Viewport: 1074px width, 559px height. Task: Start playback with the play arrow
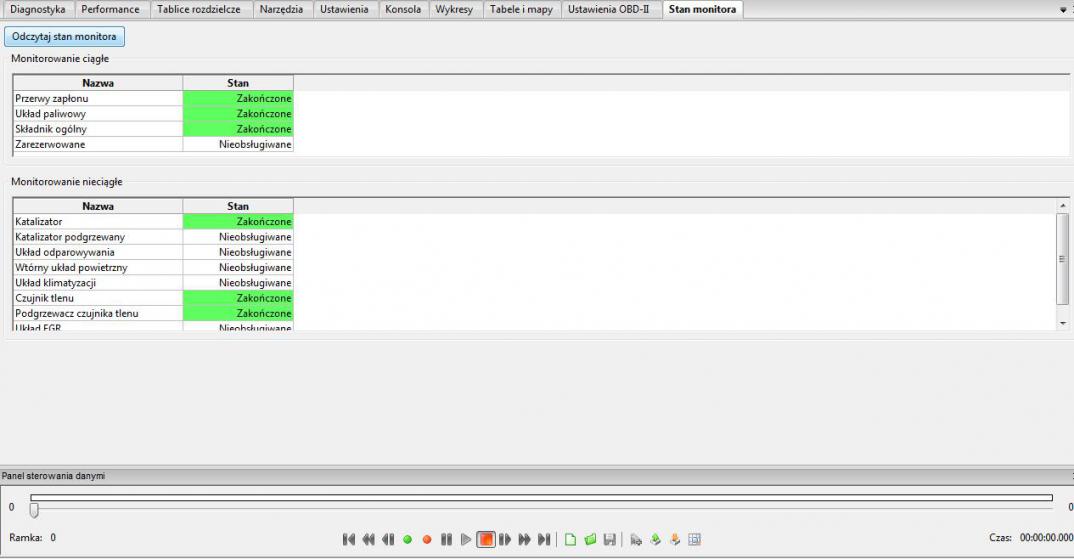coord(466,540)
